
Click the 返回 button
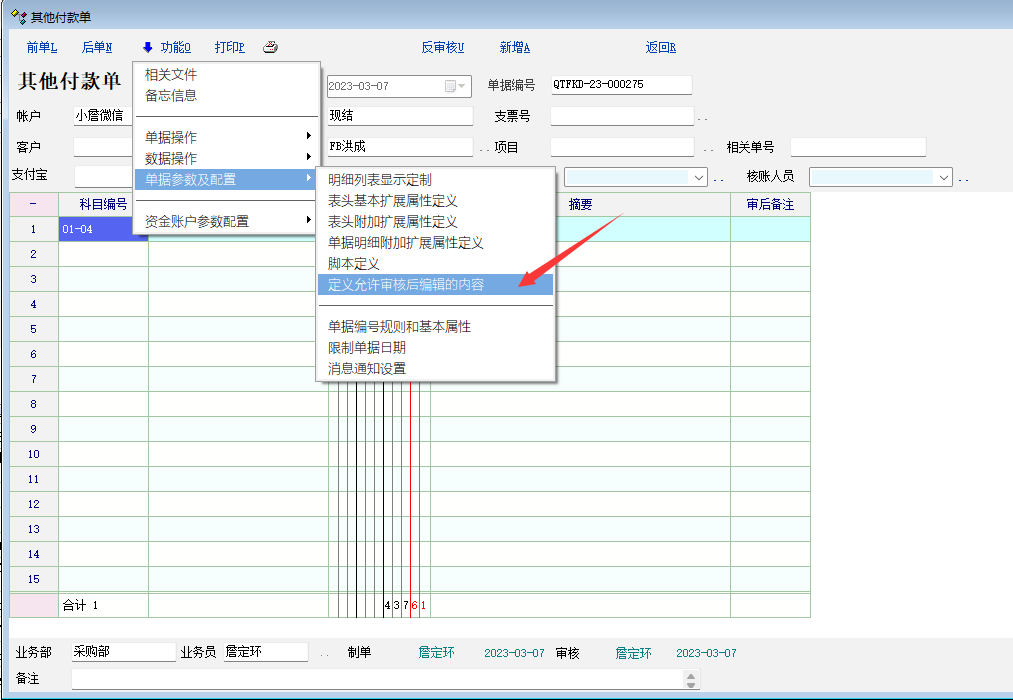click(660, 47)
